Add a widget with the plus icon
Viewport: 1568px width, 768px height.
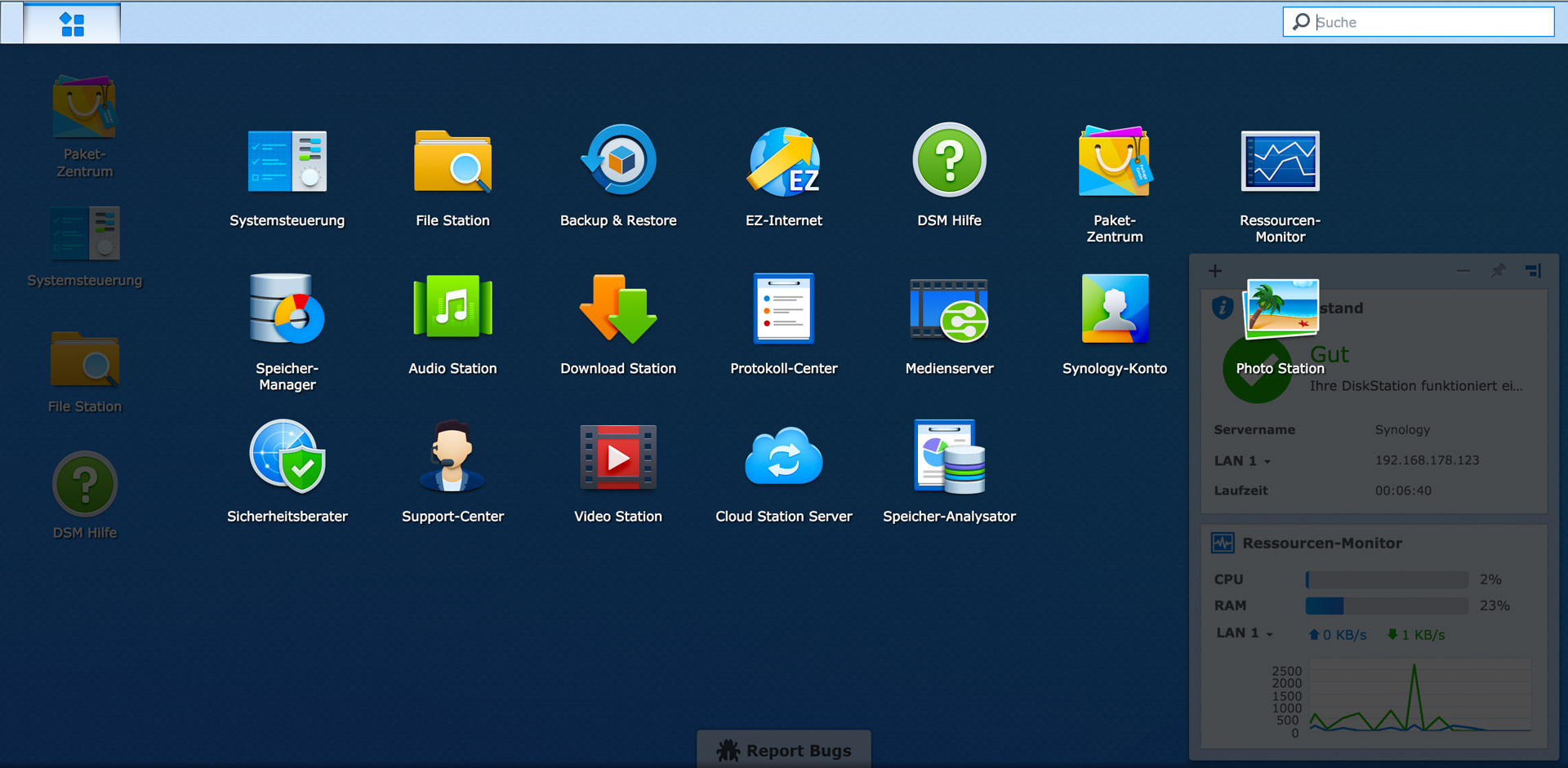point(1215,271)
